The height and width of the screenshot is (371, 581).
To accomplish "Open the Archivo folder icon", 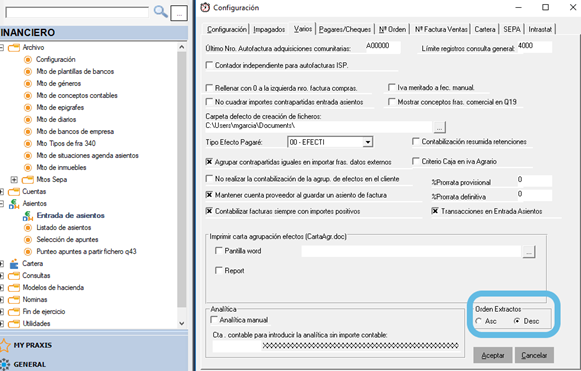I will click(14, 47).
